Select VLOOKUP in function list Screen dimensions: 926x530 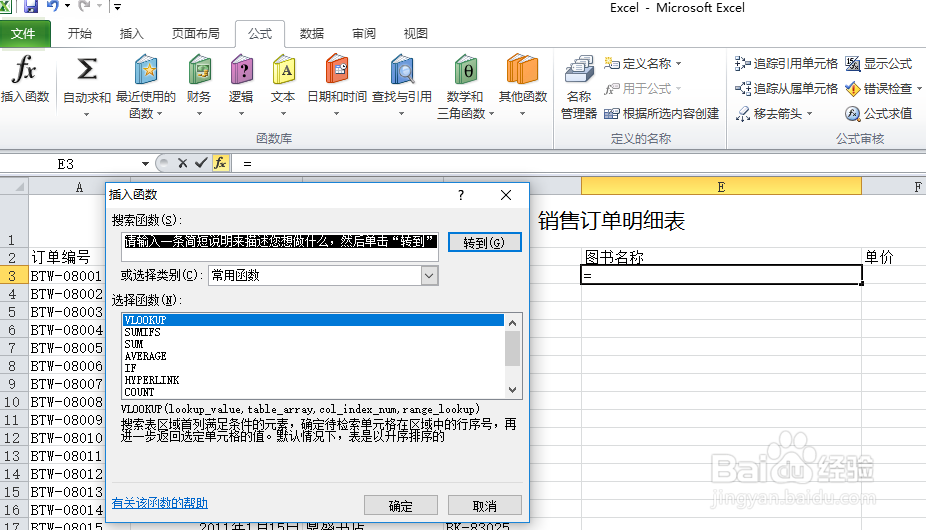pos(313,320)
